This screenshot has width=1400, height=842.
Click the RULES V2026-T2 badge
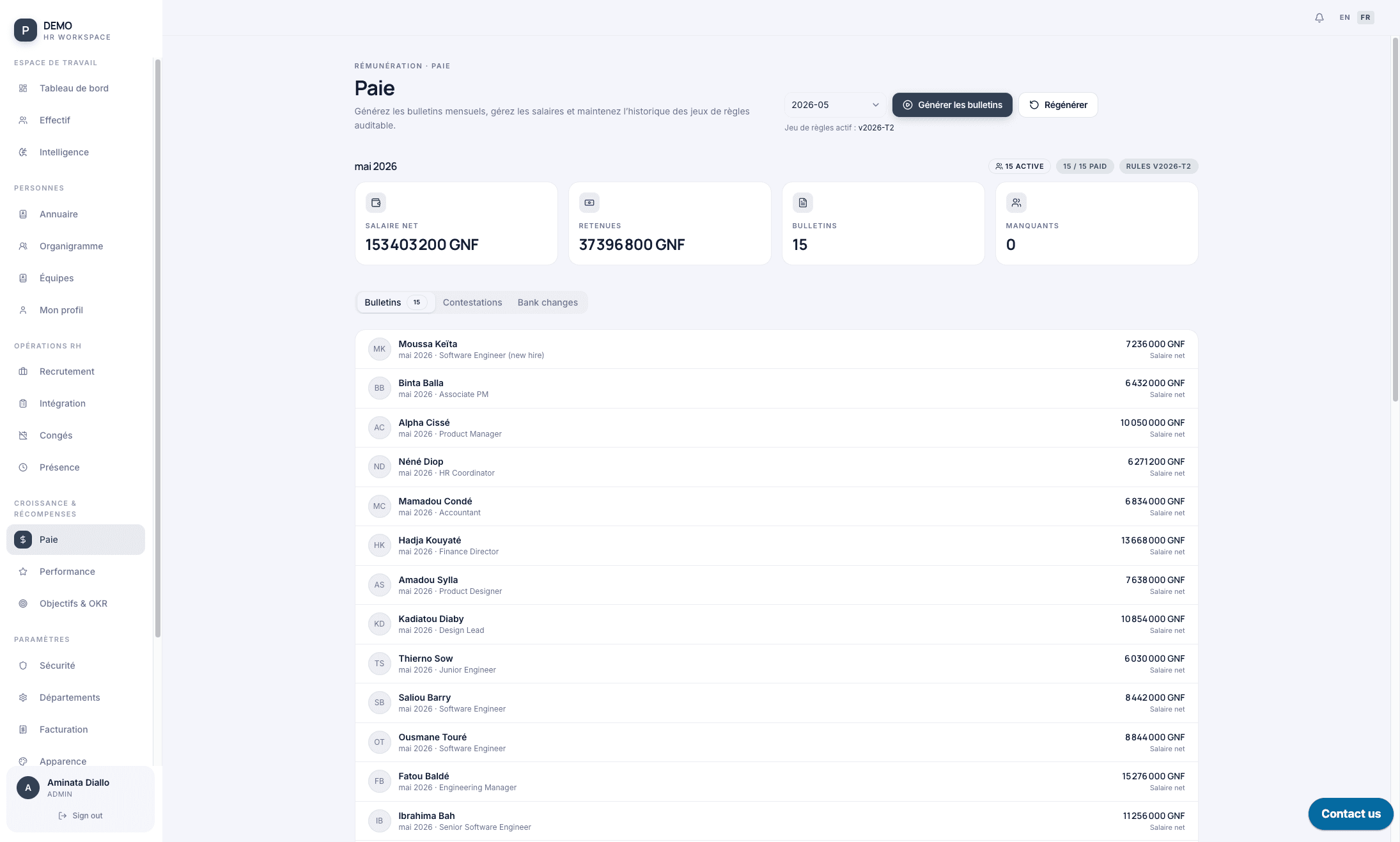tap(1158, 166)
